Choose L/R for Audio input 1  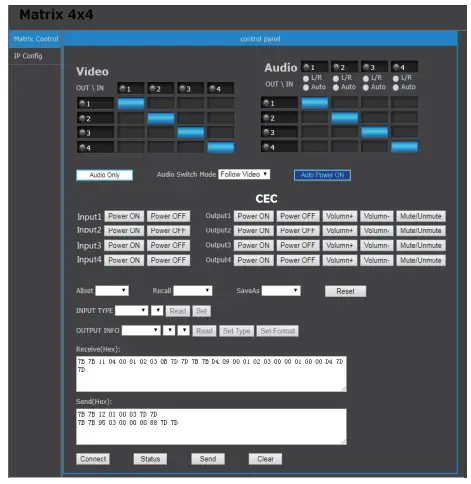(x=306, y=79)
